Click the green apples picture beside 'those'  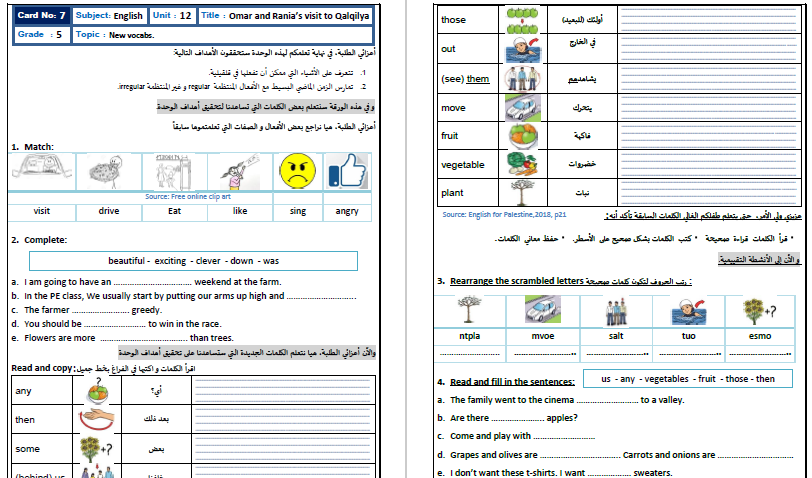(x=522, y=20)
